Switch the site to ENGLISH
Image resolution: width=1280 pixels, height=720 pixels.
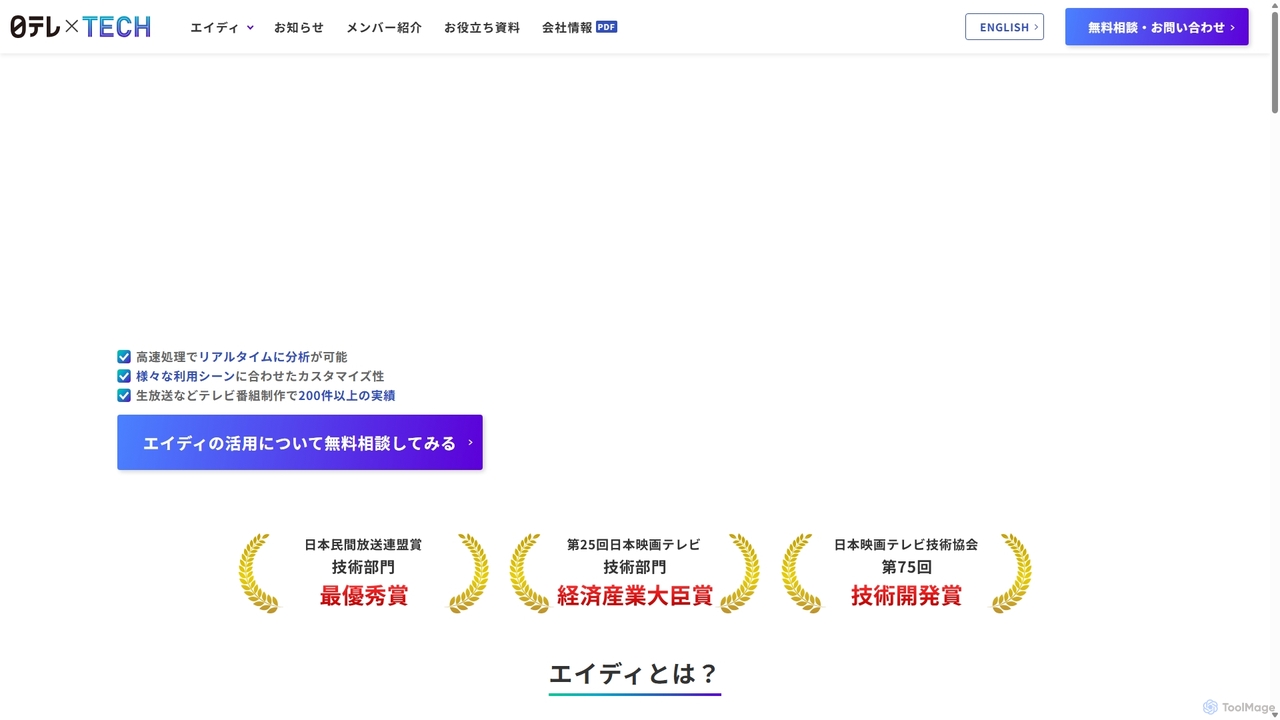point(1004,27)
